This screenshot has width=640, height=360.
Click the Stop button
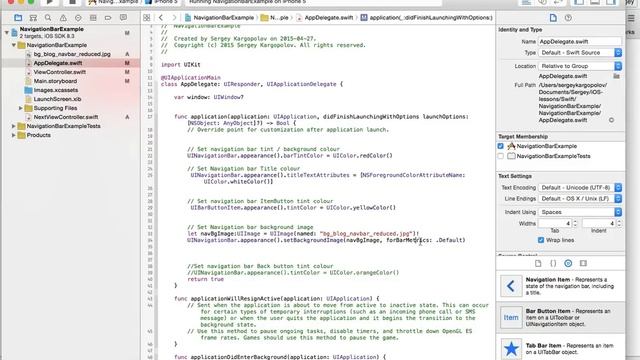(72, 2)
